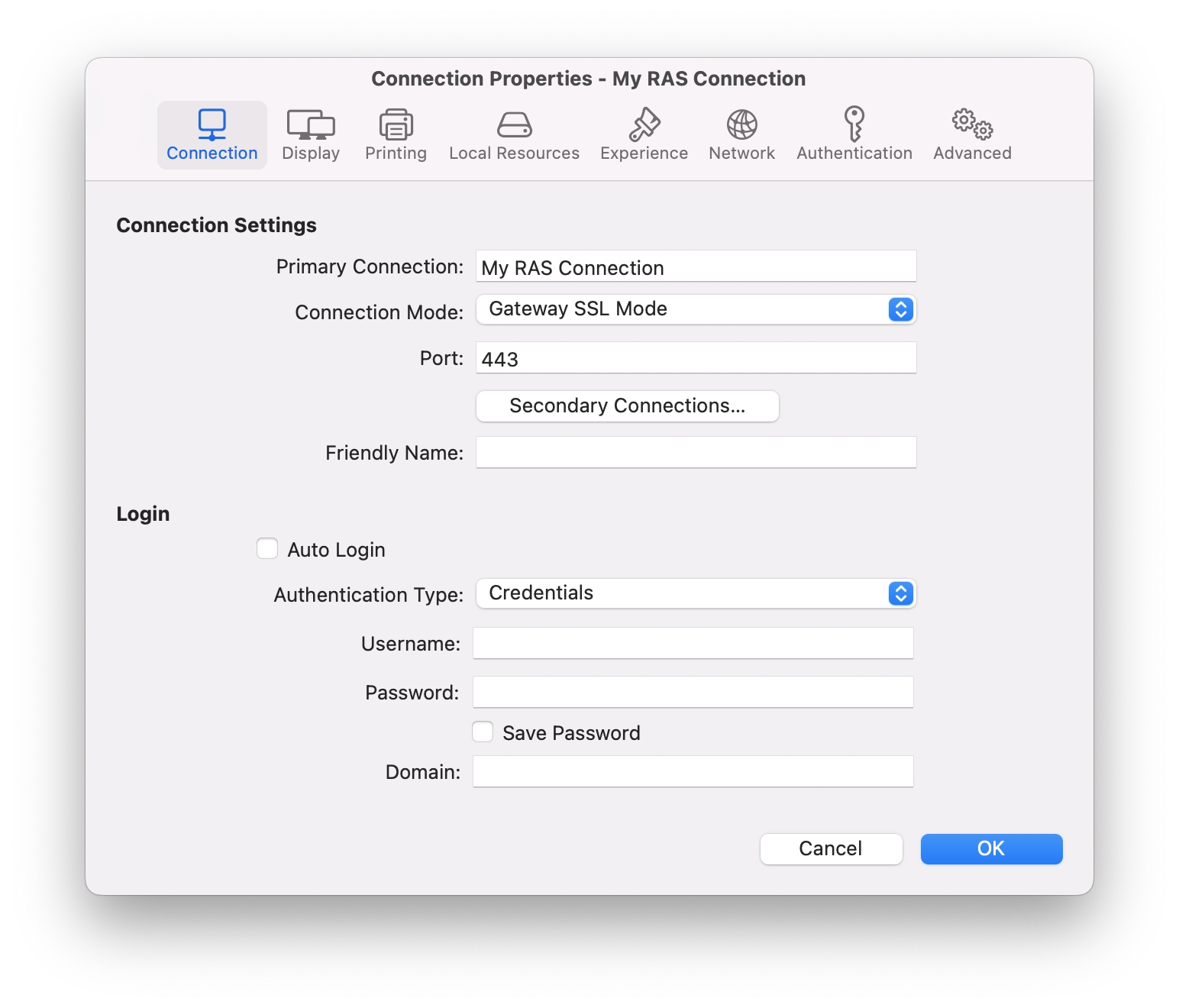Tick the Save Password checkbox
This screenshot has height=1008, width=1179.
point(483,732)
